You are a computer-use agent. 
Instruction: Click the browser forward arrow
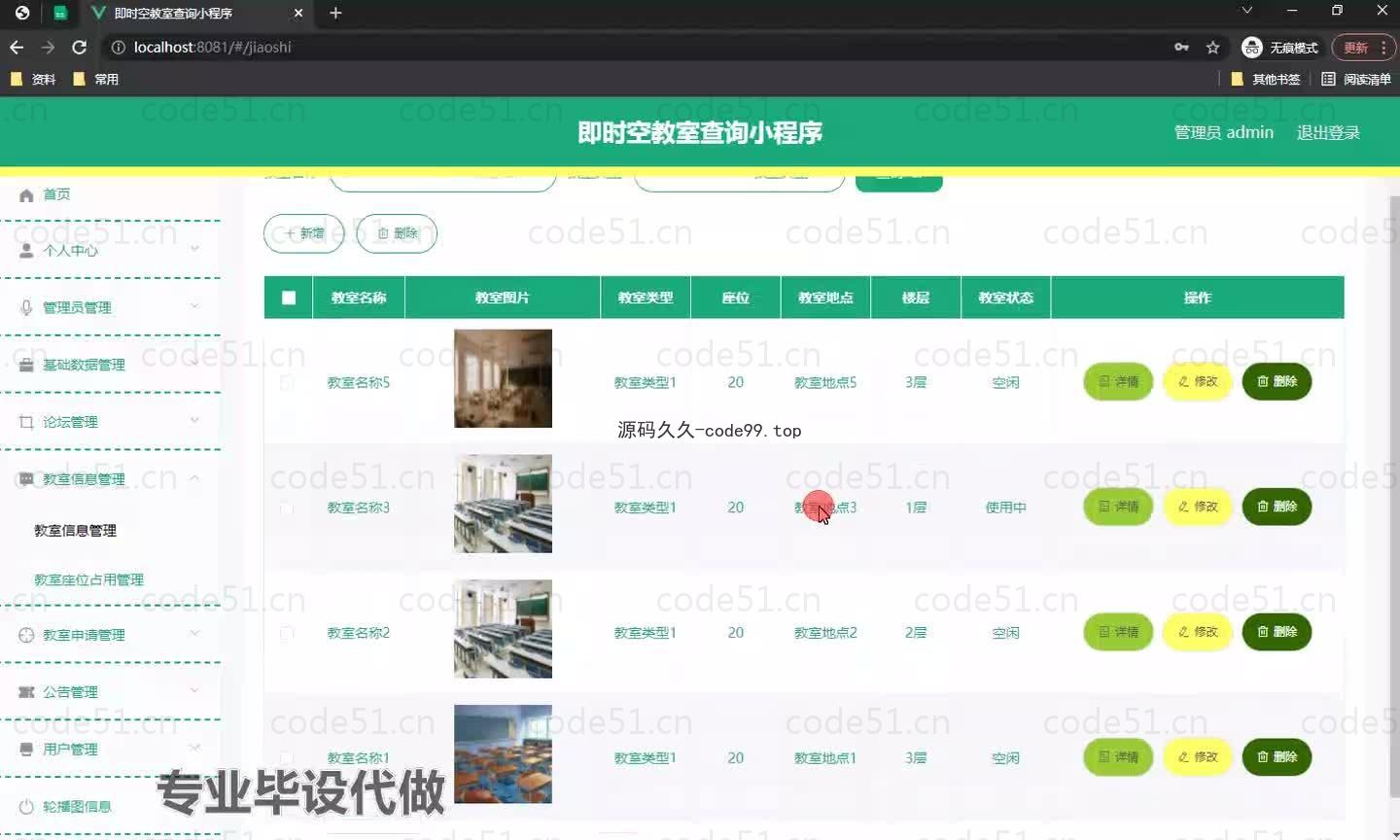[48, 47]
